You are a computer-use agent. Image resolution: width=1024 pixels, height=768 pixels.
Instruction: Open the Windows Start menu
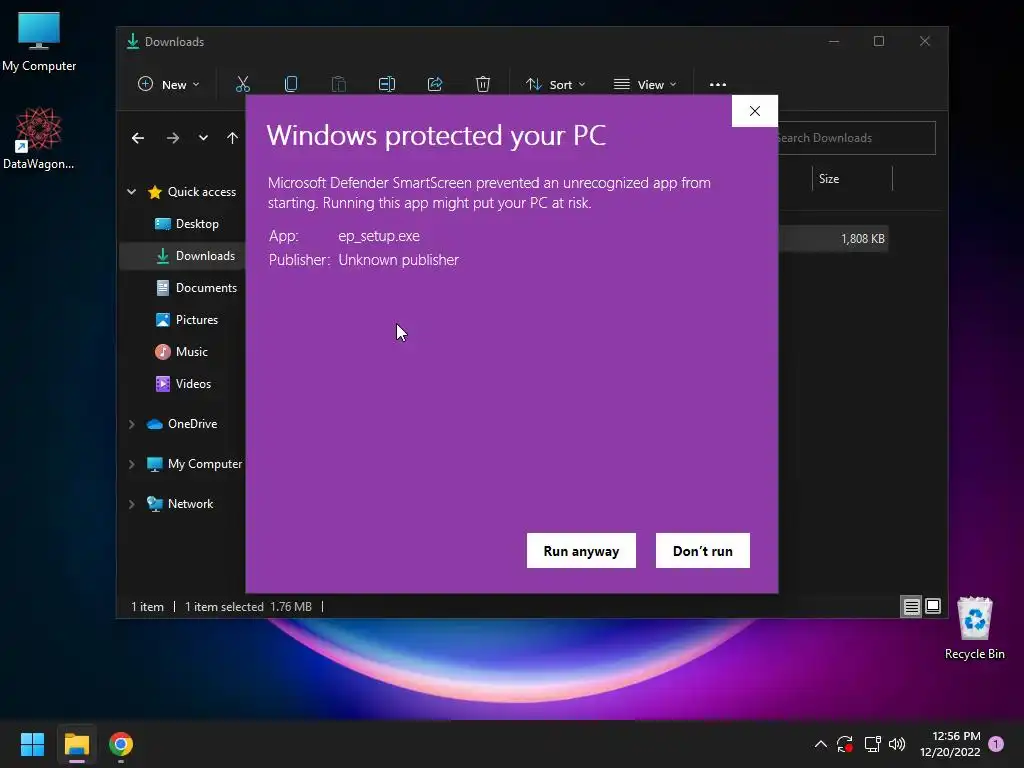[33, 744]
